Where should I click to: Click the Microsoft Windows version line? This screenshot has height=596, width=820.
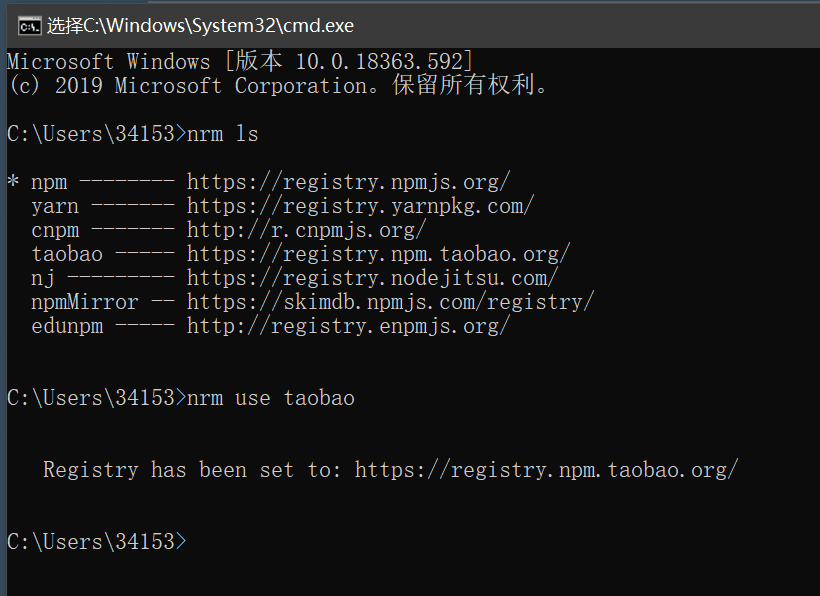point(240,62)
